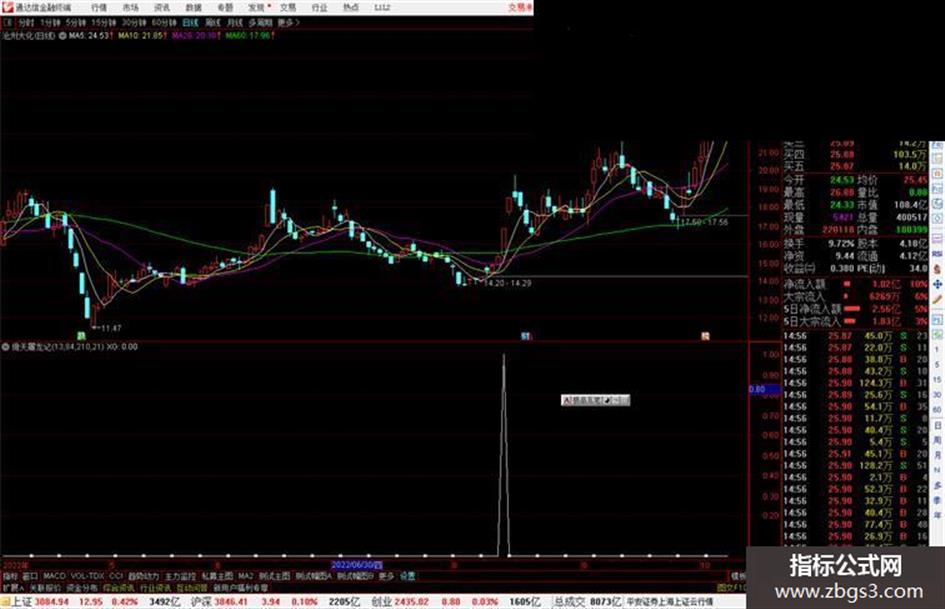The height and width of the screenshot is (609, 945).
Task: Click the 净流入额 row in quote panel
Action: tap(855, 284)
